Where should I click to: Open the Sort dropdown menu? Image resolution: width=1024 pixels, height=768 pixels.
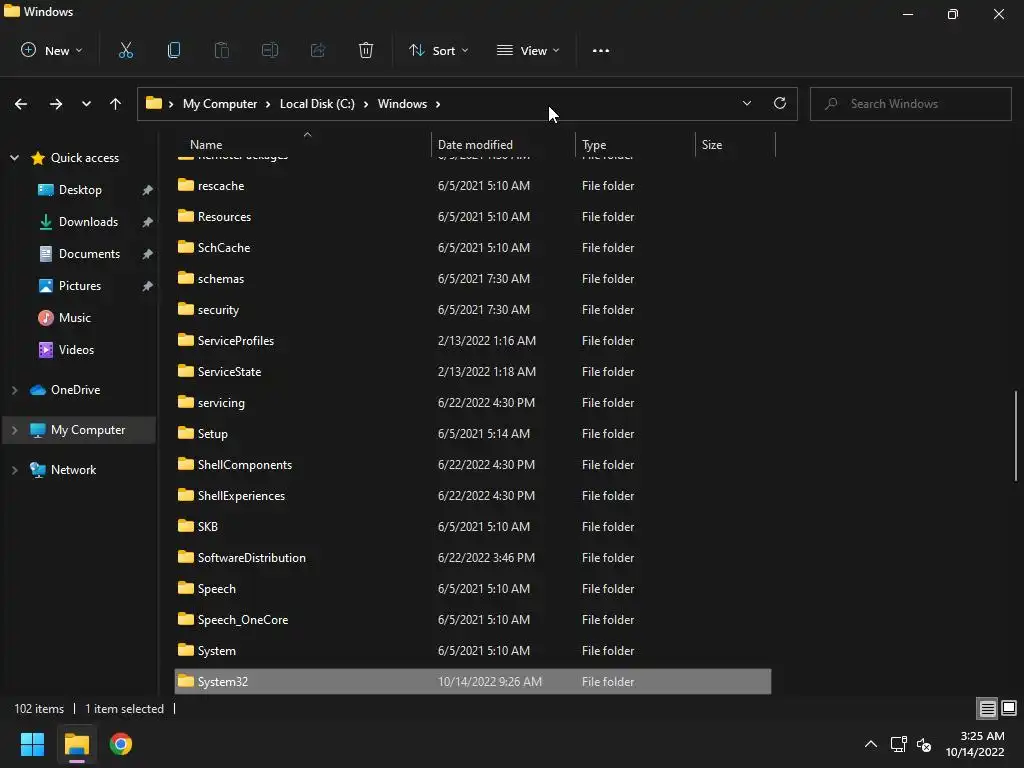[x=438, y=50]
